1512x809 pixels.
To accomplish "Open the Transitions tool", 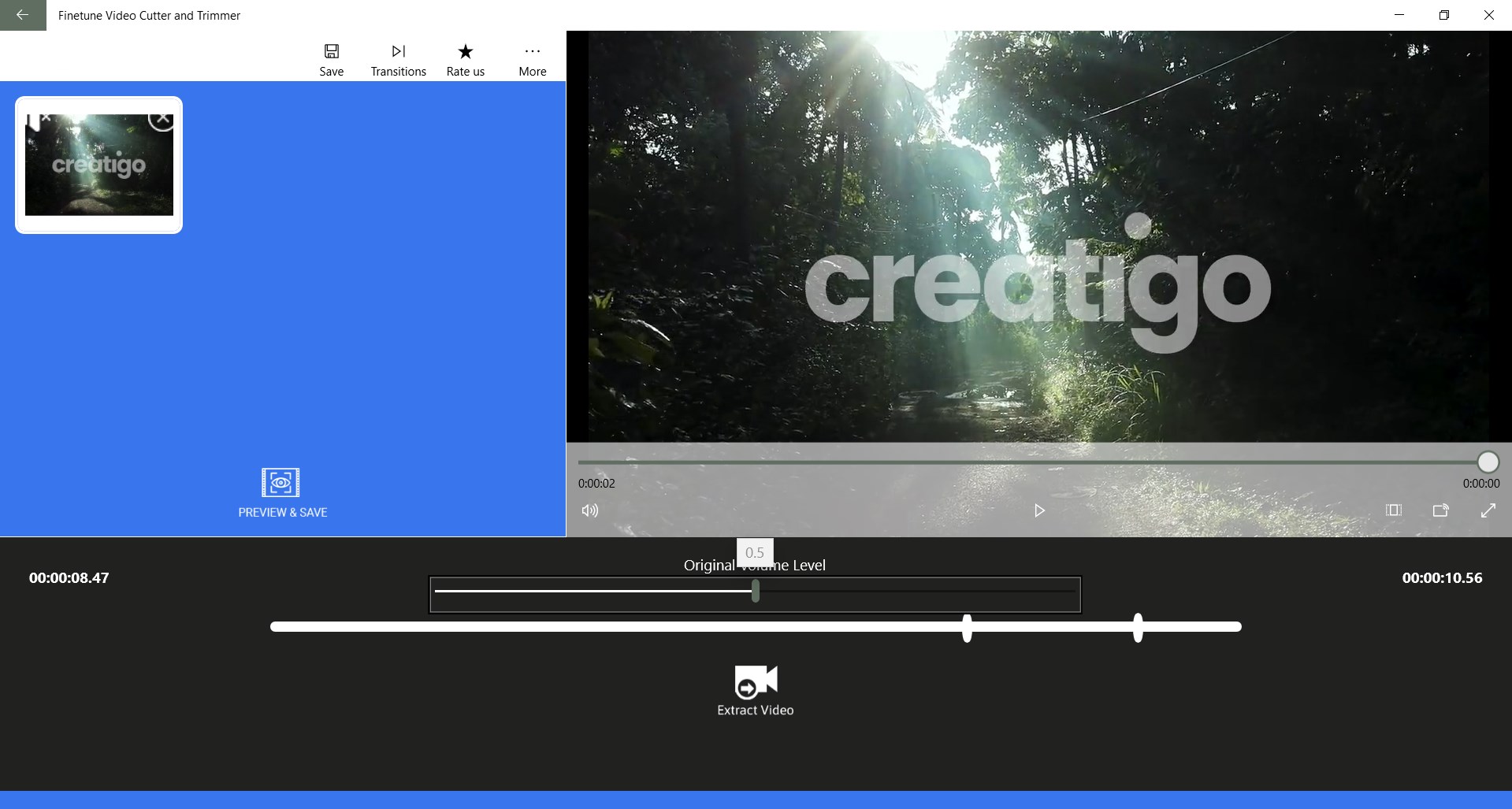I will [x=398, y=57].
